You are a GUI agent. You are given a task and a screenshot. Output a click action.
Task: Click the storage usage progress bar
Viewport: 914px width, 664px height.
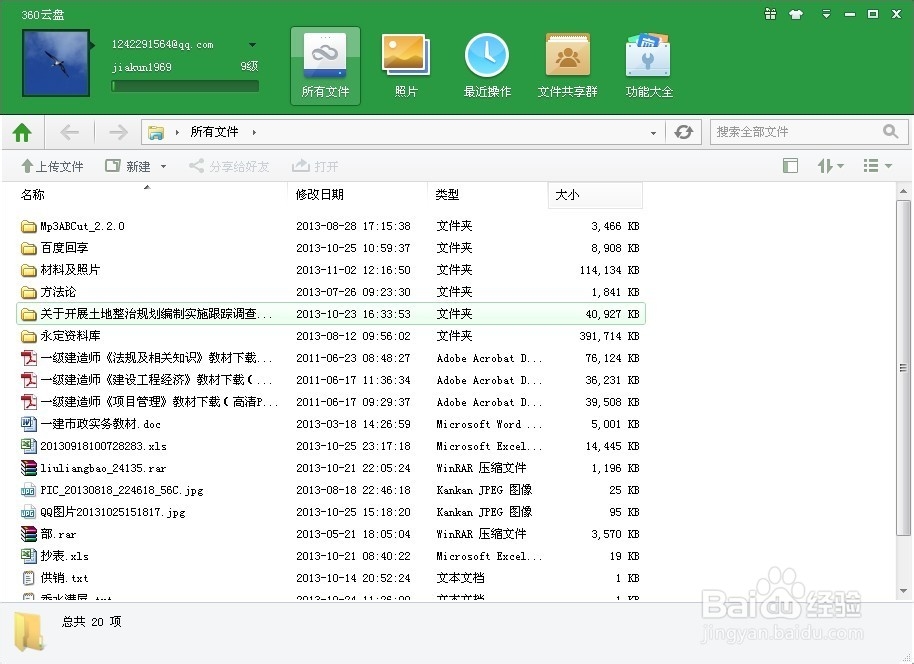pos(185,86)
